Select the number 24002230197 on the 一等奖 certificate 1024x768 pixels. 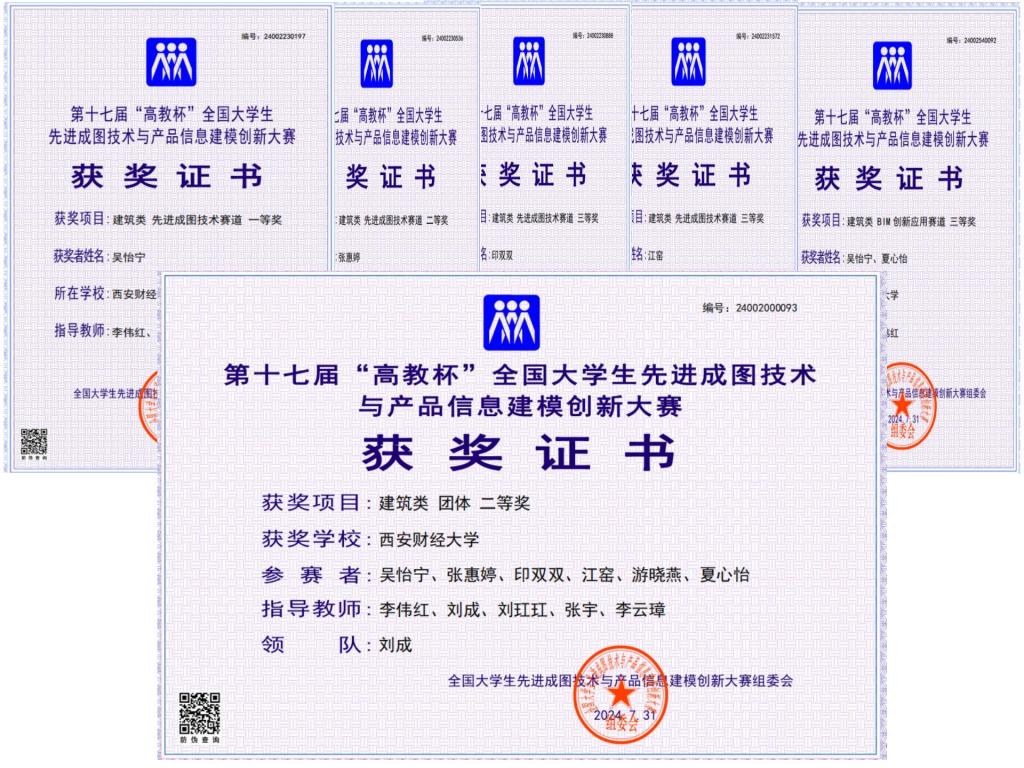[284, 37]
